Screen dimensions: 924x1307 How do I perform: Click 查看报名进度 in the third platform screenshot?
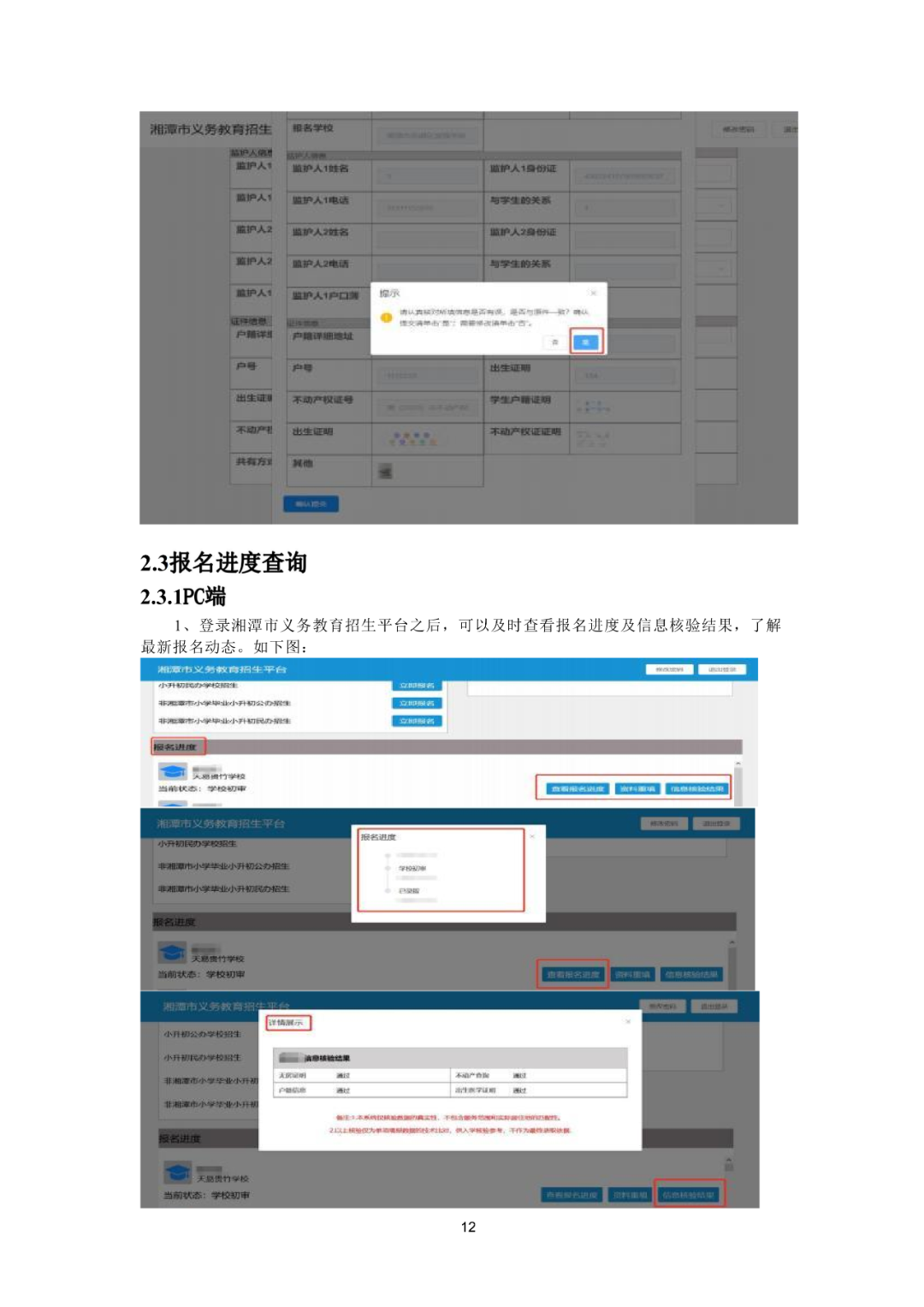pos(572,1195)
